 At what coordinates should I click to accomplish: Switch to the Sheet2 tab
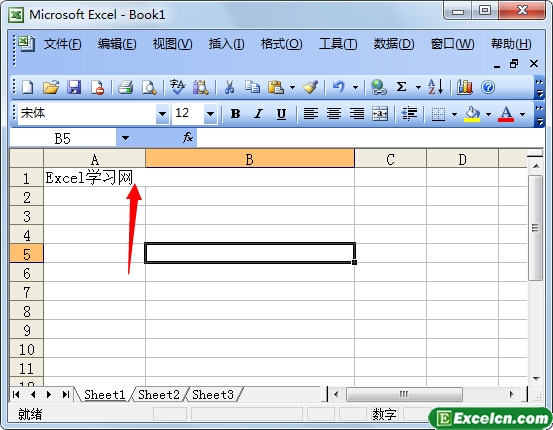(159, 395)
